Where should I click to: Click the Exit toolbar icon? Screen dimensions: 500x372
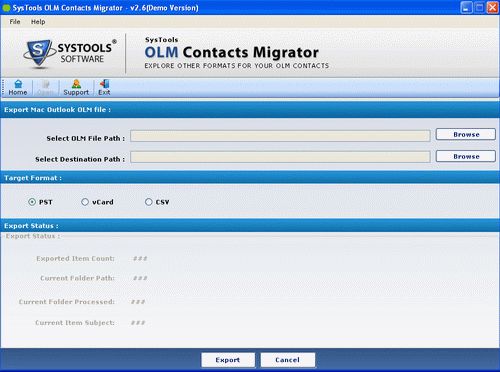coord(104,88)
